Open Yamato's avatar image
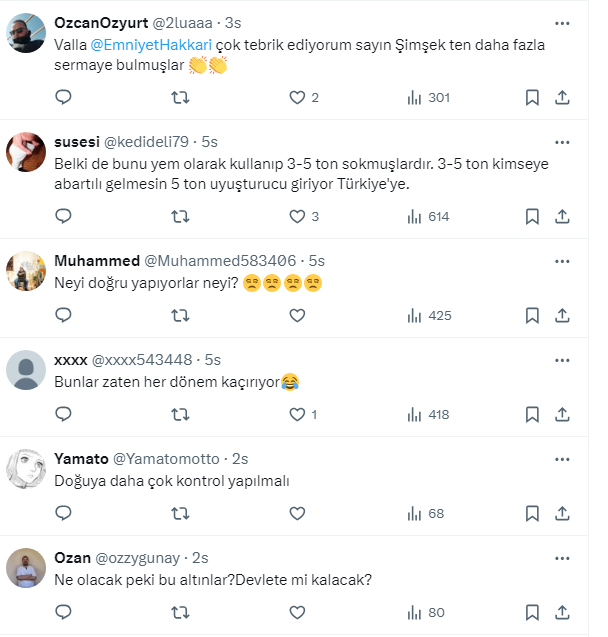Viewport: 608px width, 637px height. click(x=26, y=469)
